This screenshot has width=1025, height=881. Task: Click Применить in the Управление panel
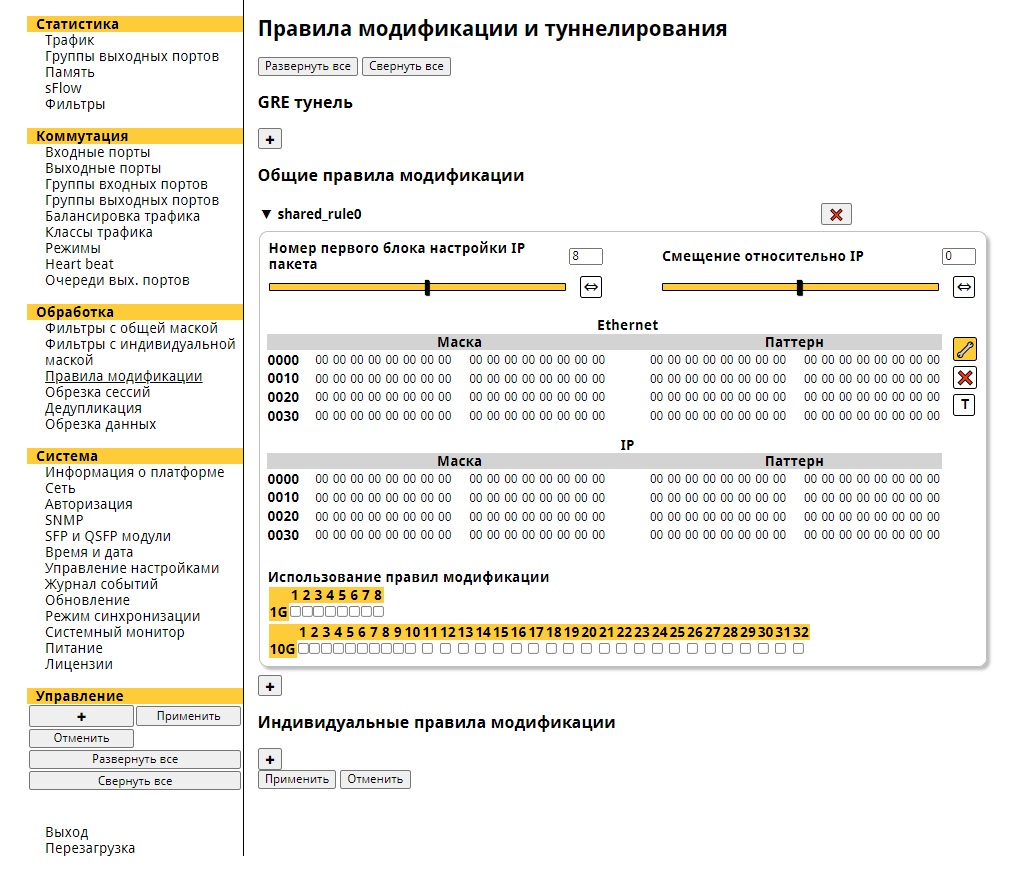click(x=188, y=716)
